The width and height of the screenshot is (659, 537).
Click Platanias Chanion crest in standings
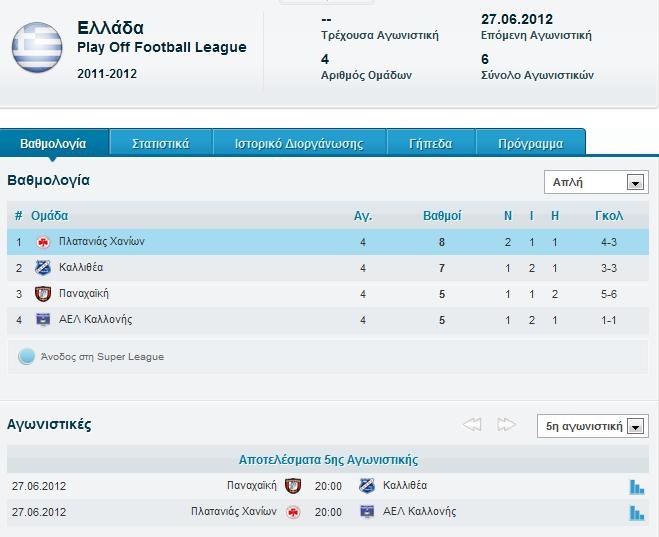click(43, 242)
